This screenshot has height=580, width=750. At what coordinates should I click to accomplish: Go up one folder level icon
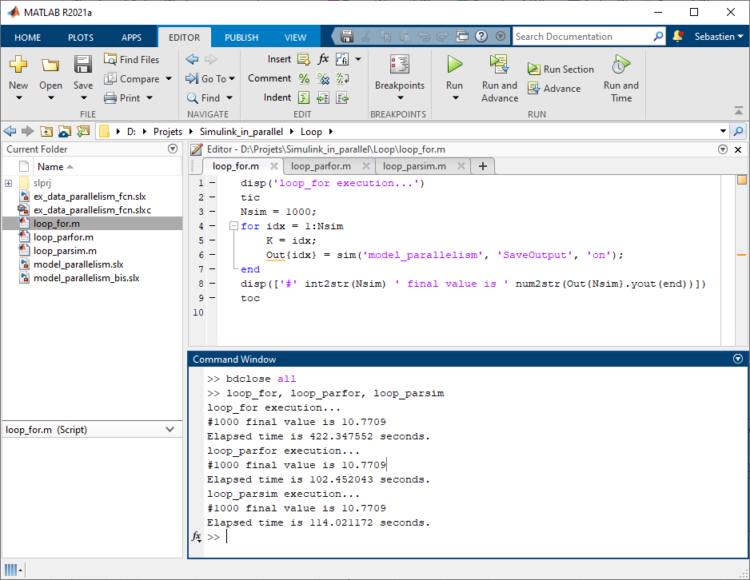46,131
